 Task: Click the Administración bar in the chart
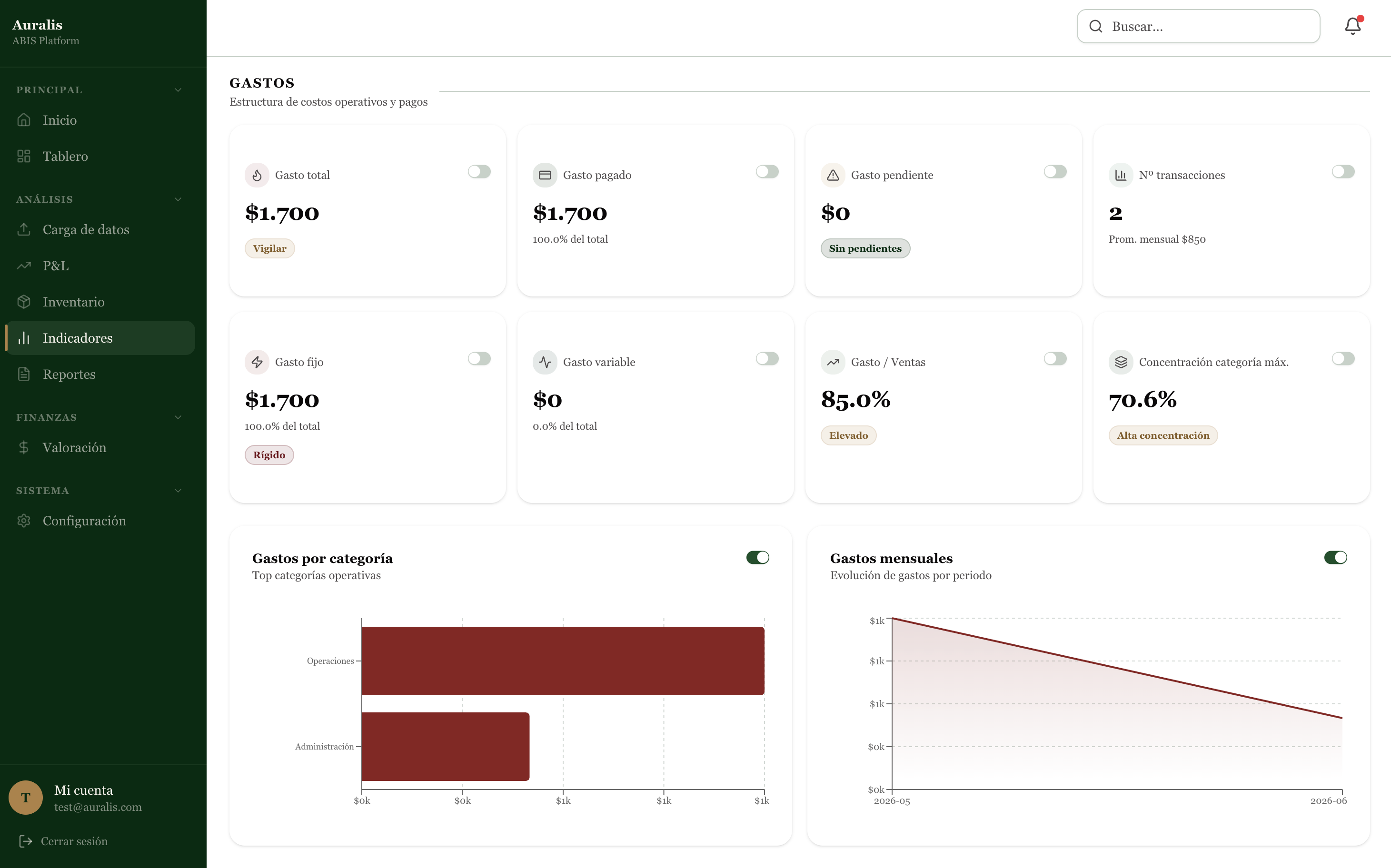point(446,746)
